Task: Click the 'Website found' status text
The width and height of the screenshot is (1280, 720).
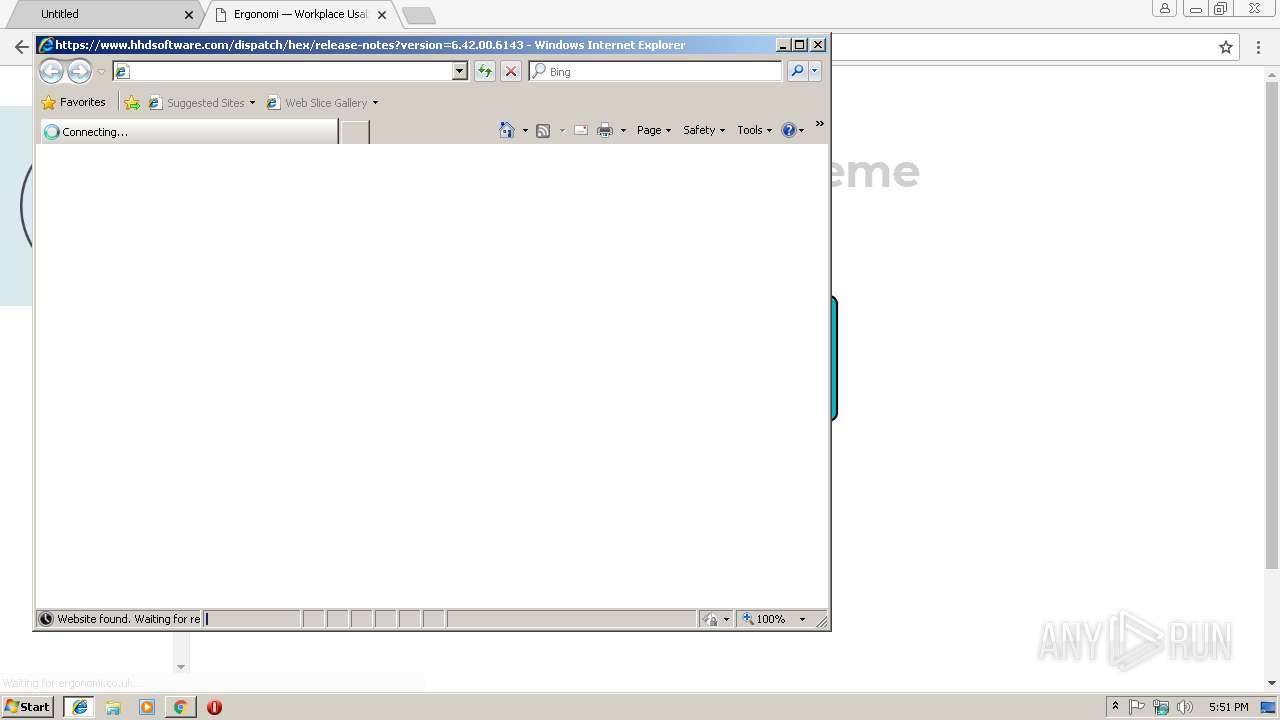Action: [x=128, y=619]
